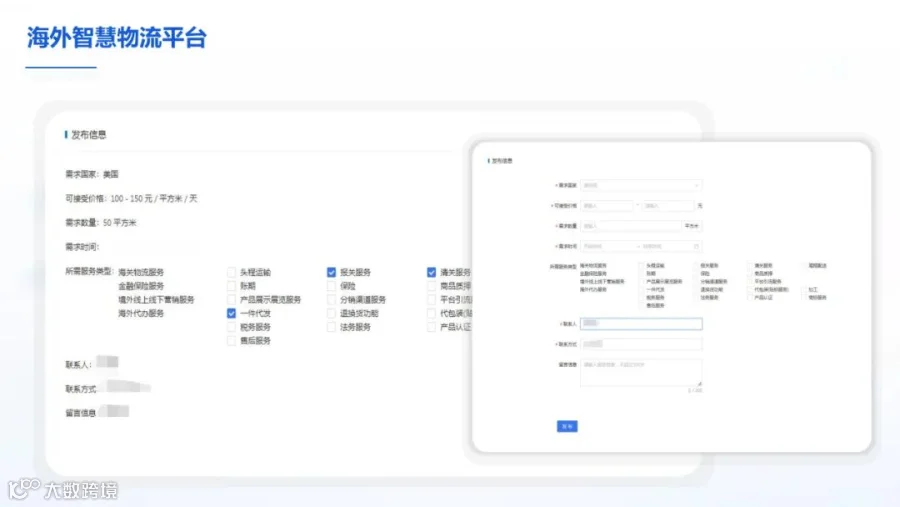Click 需求数量 input in the right form
Screen dimensions: 900x507
[631, 226]
